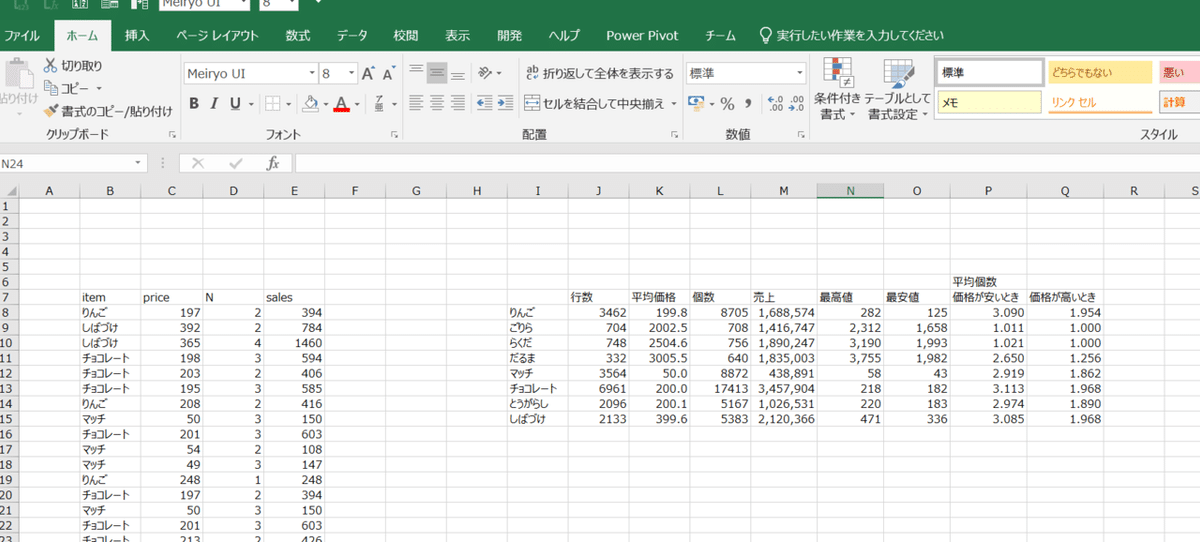Increase the cell indent
The height and width of the screenshot is (542, 1200).
[506, 103]
